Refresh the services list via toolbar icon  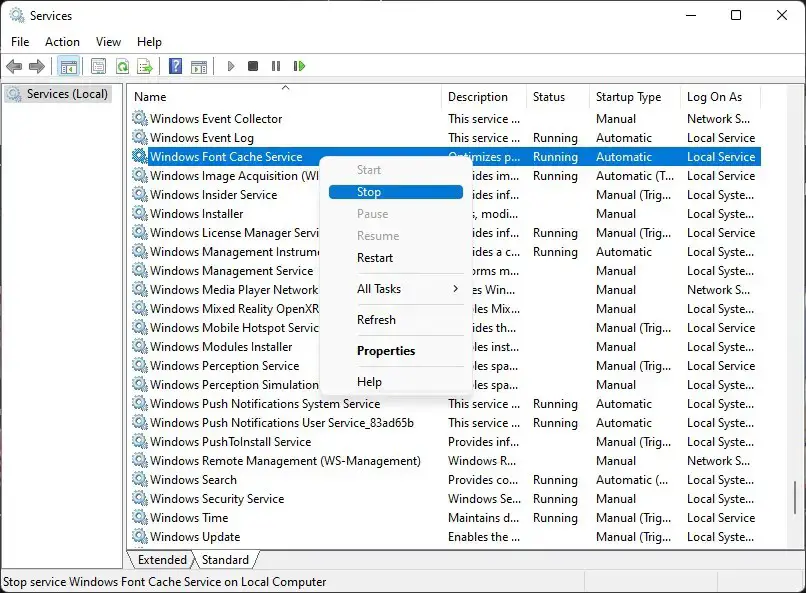[x=121, y=66]
